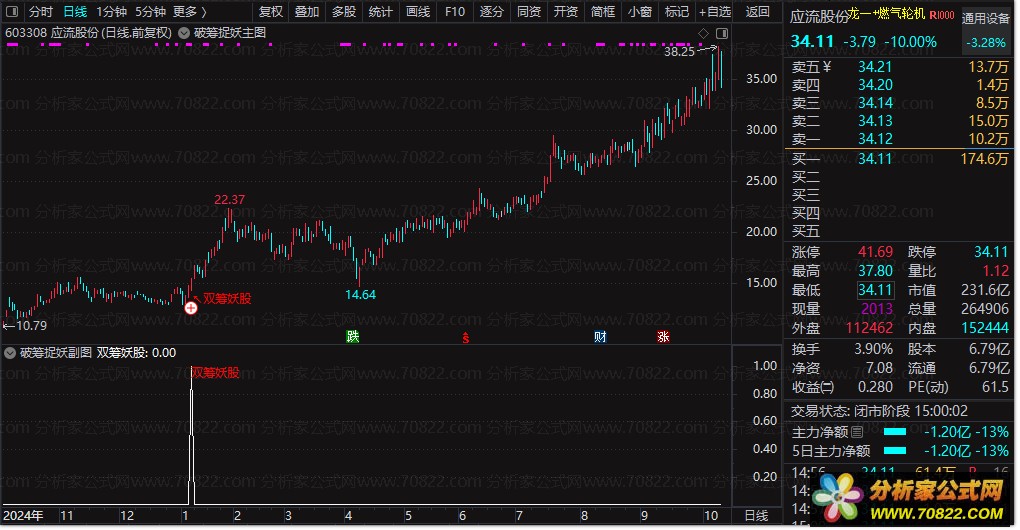This screenshot has width=1020, height=530.
Task: Switch to 分时 intraday view
Action: pyautogui.click(x=40, y=12)
